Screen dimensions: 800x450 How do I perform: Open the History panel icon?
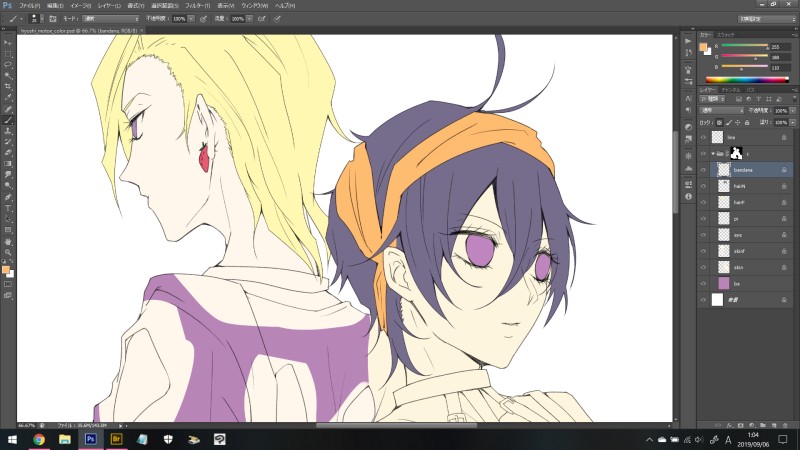(x=688, y=53)
